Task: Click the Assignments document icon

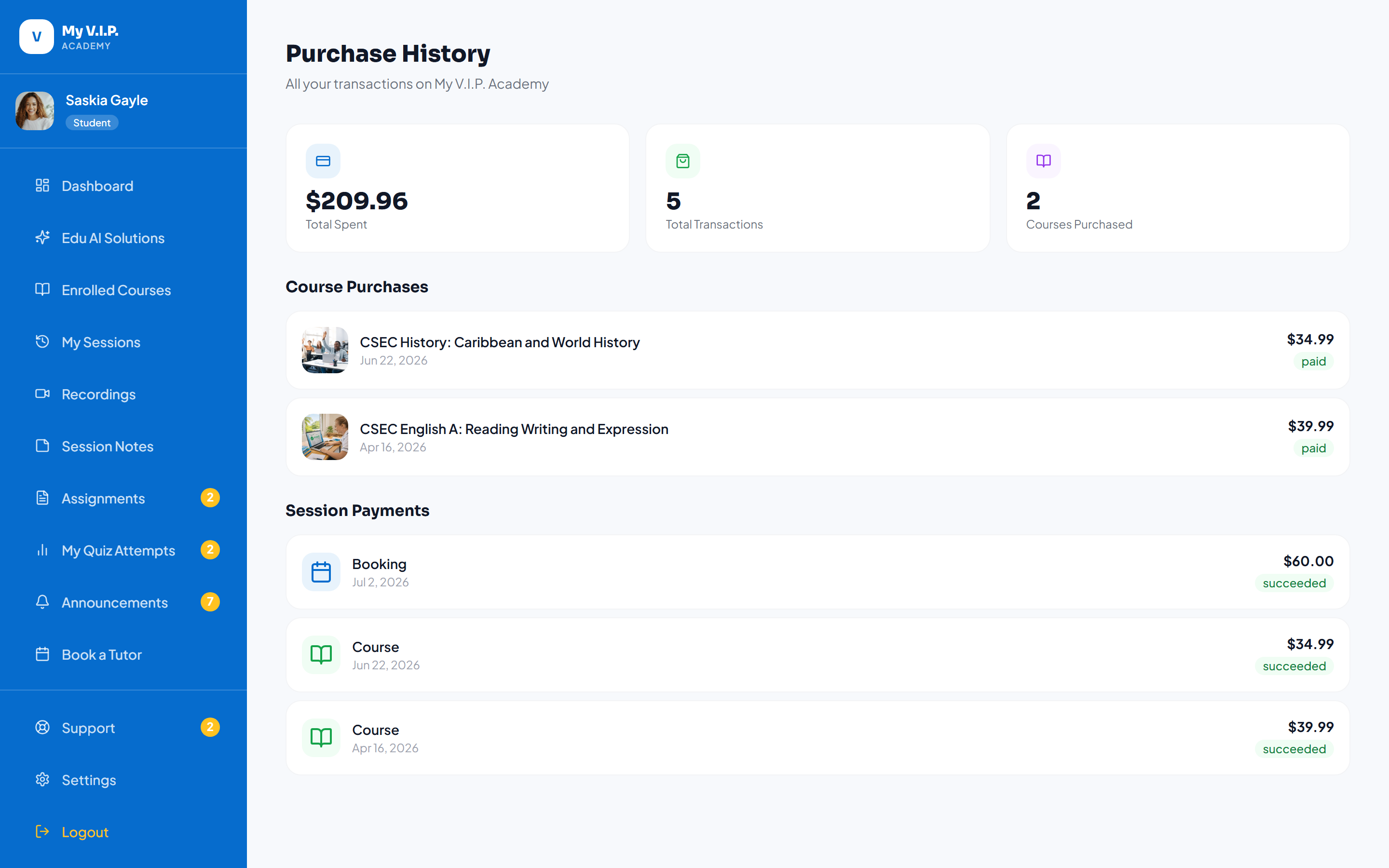Action: [x=42, y=498]
